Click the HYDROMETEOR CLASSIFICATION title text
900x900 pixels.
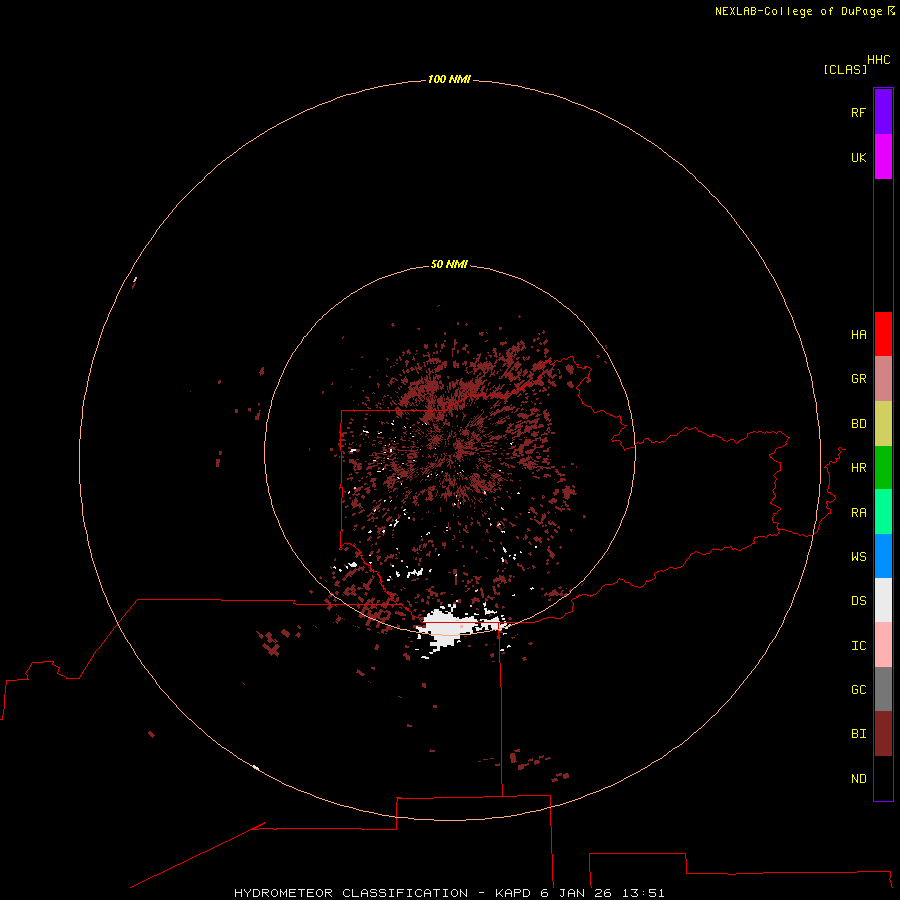[x=351, y=893]
